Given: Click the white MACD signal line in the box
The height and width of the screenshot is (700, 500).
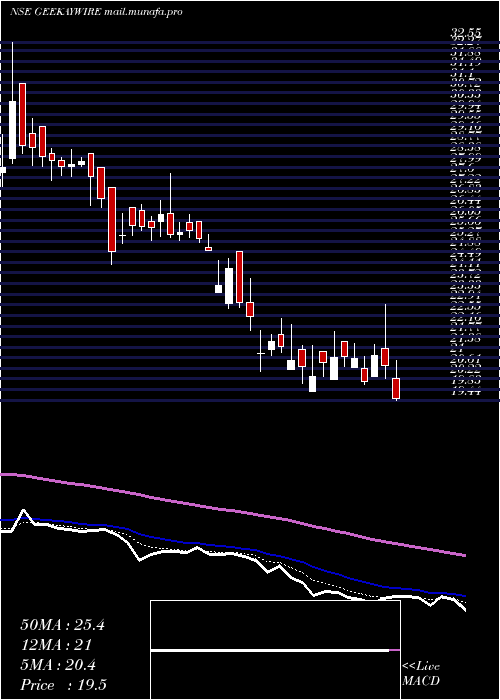Looking at the screenshot, I should 270,650.
